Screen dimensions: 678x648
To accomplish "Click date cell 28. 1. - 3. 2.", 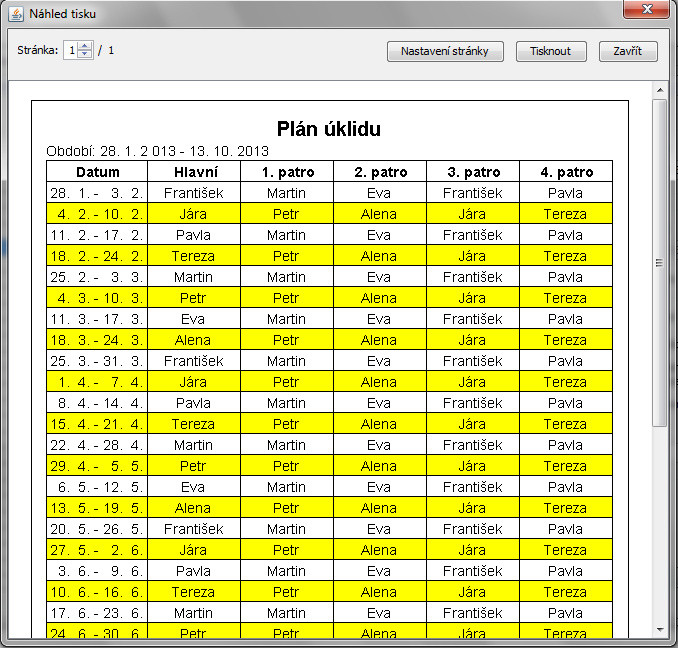I will (x=97, y=193).
